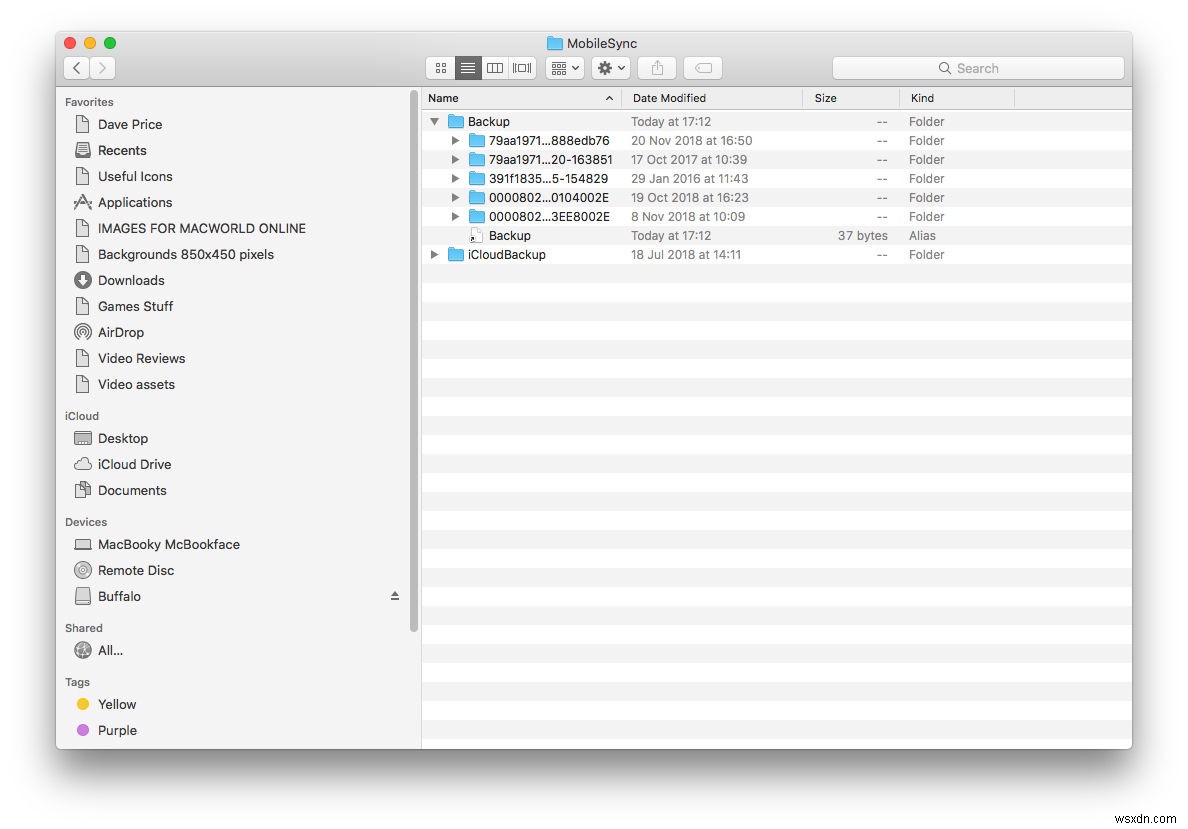Image resolution: width=1188 pixels, height=829 pixels.
Task: Switch to column view
Action: click(495, 68)
